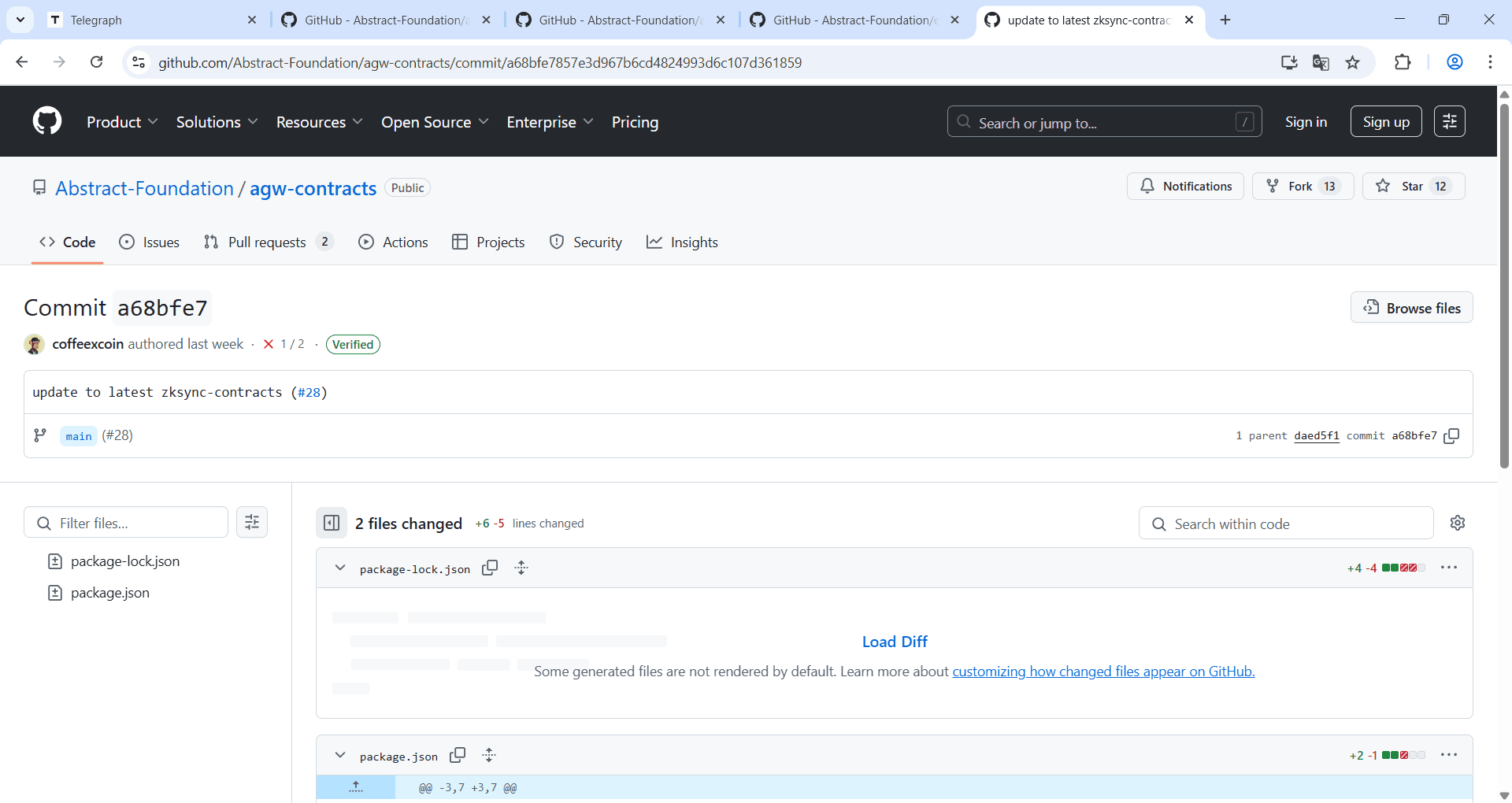
Task: Toggle file tree sidebar panel
Action: point(332,523)
